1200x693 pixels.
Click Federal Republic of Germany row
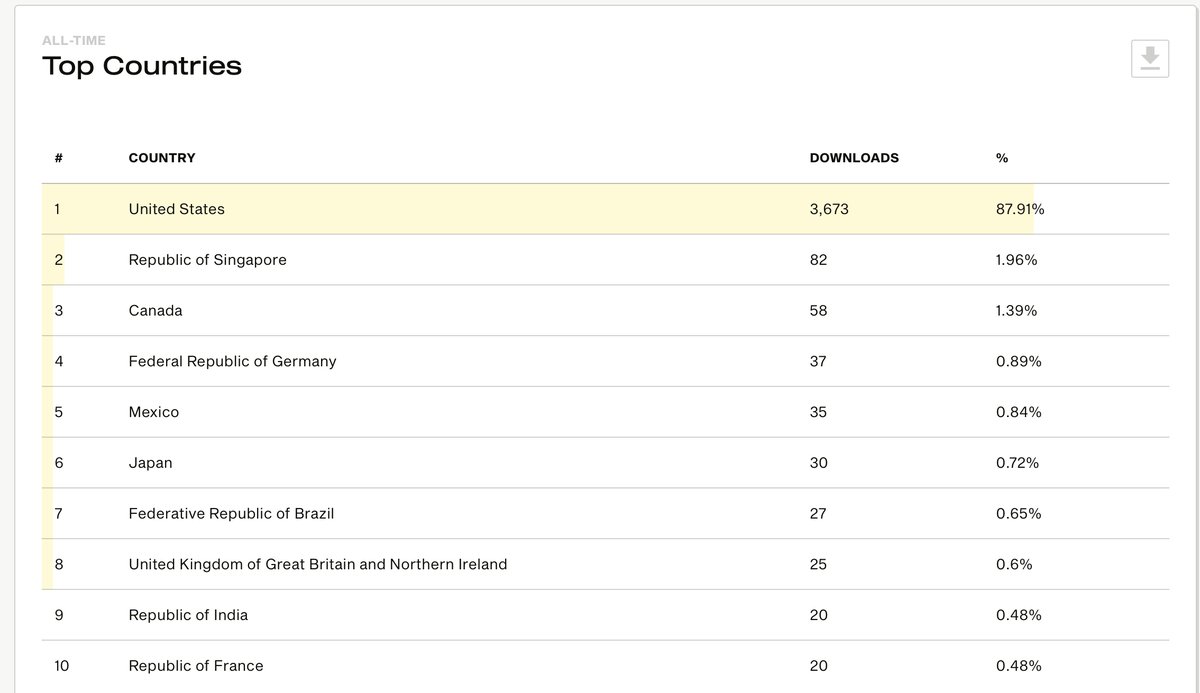pyautogui.click(x=605, y=361)
